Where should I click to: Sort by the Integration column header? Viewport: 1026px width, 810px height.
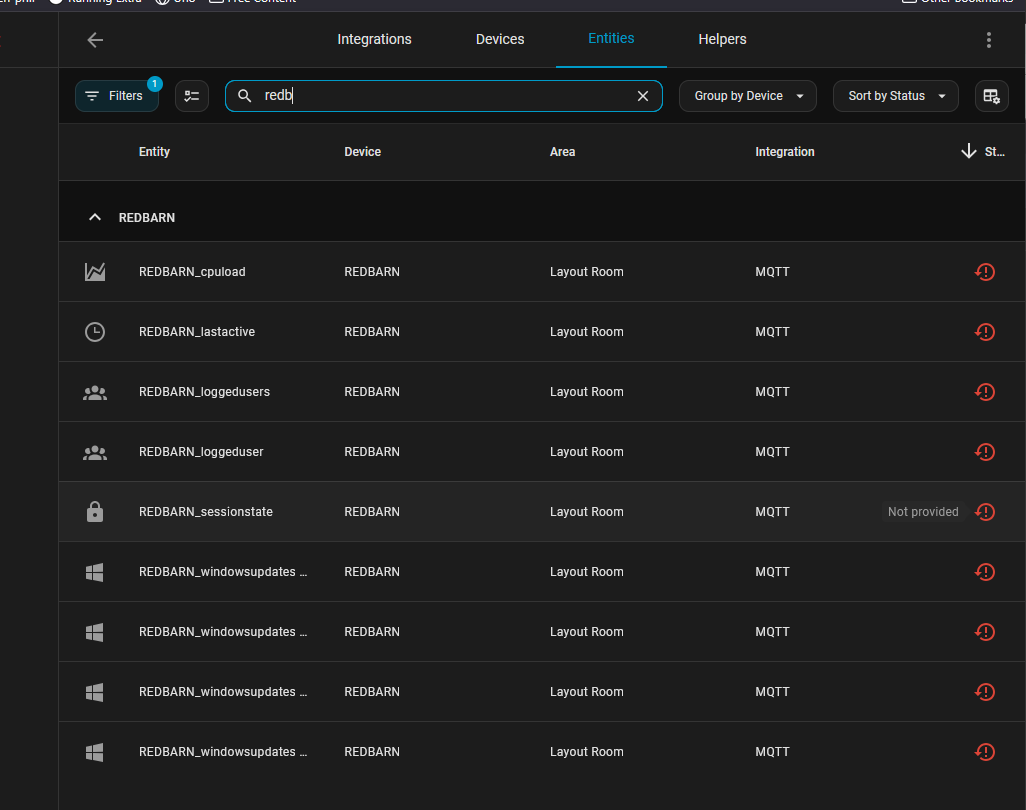[785, 152]
